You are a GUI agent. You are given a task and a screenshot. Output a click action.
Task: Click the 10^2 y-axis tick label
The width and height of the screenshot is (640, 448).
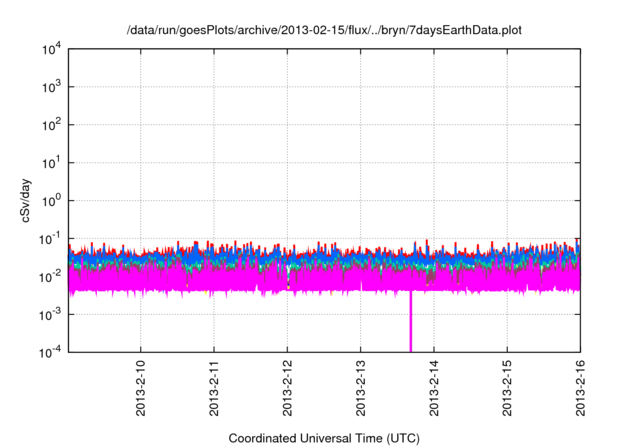(x=51, y=124)
